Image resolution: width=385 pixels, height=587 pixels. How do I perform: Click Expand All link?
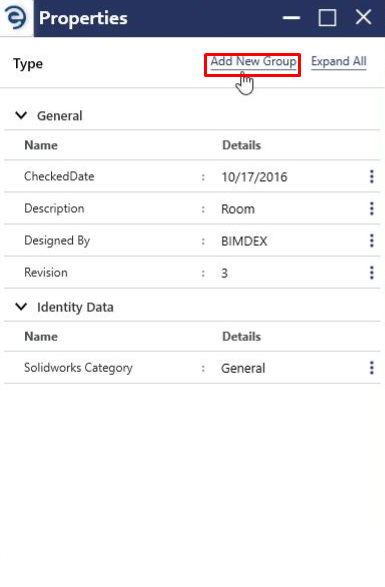click(x=339, y=61)
